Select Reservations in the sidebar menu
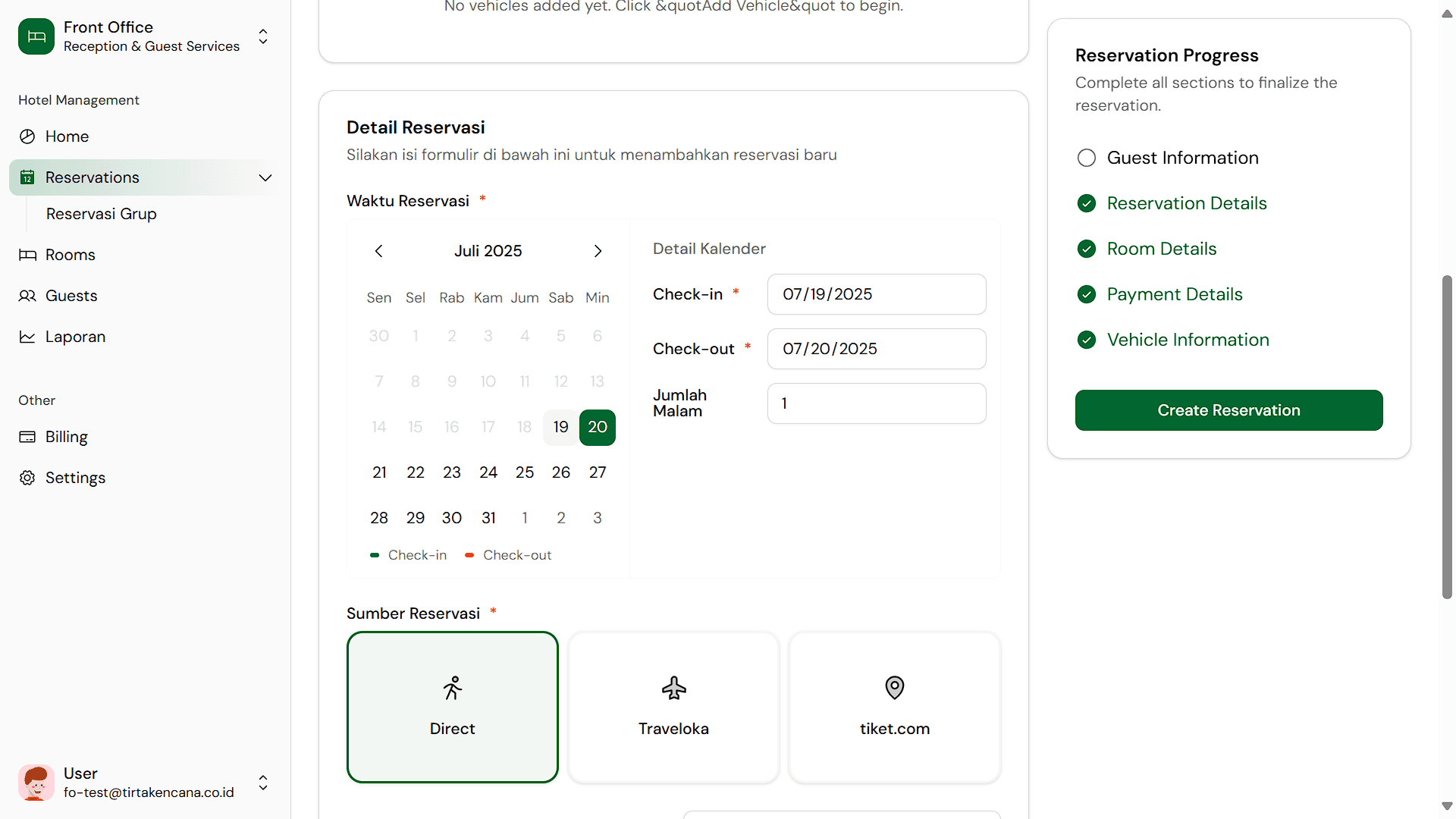Viewport: 1456px width, 819px height. click(93, 177)
